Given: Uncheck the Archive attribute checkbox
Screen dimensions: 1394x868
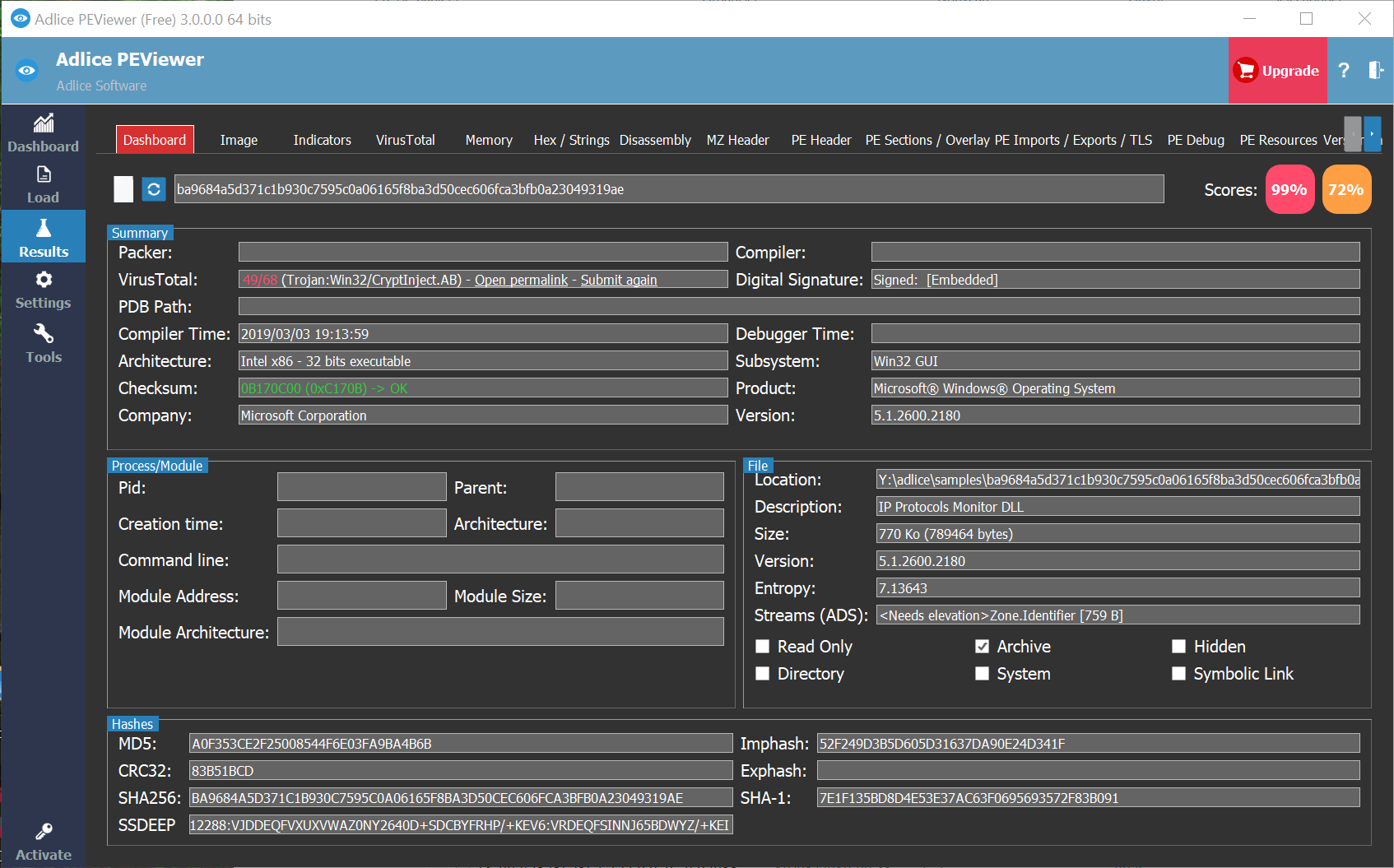Looking at the screenshot, I should tap(982, 646).
